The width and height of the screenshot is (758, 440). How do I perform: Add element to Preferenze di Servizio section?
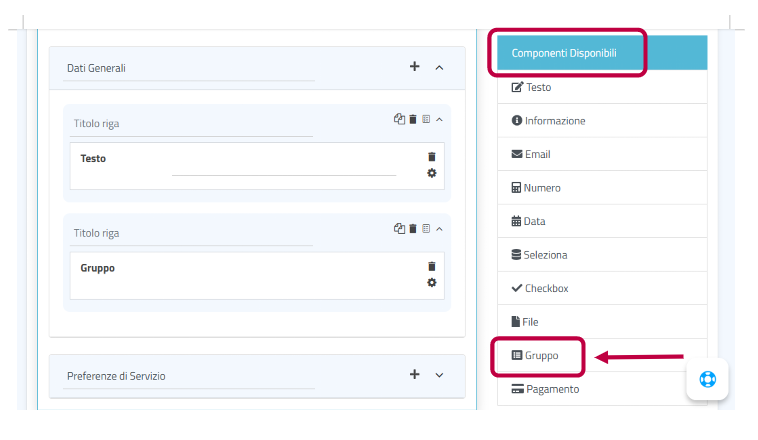pyautogui.click(x=415, y=375)
